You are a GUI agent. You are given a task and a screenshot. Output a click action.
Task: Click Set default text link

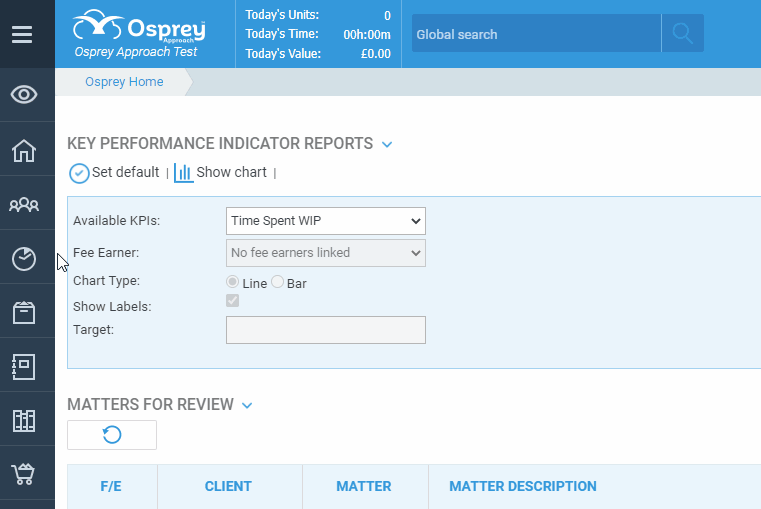[126, 172]
